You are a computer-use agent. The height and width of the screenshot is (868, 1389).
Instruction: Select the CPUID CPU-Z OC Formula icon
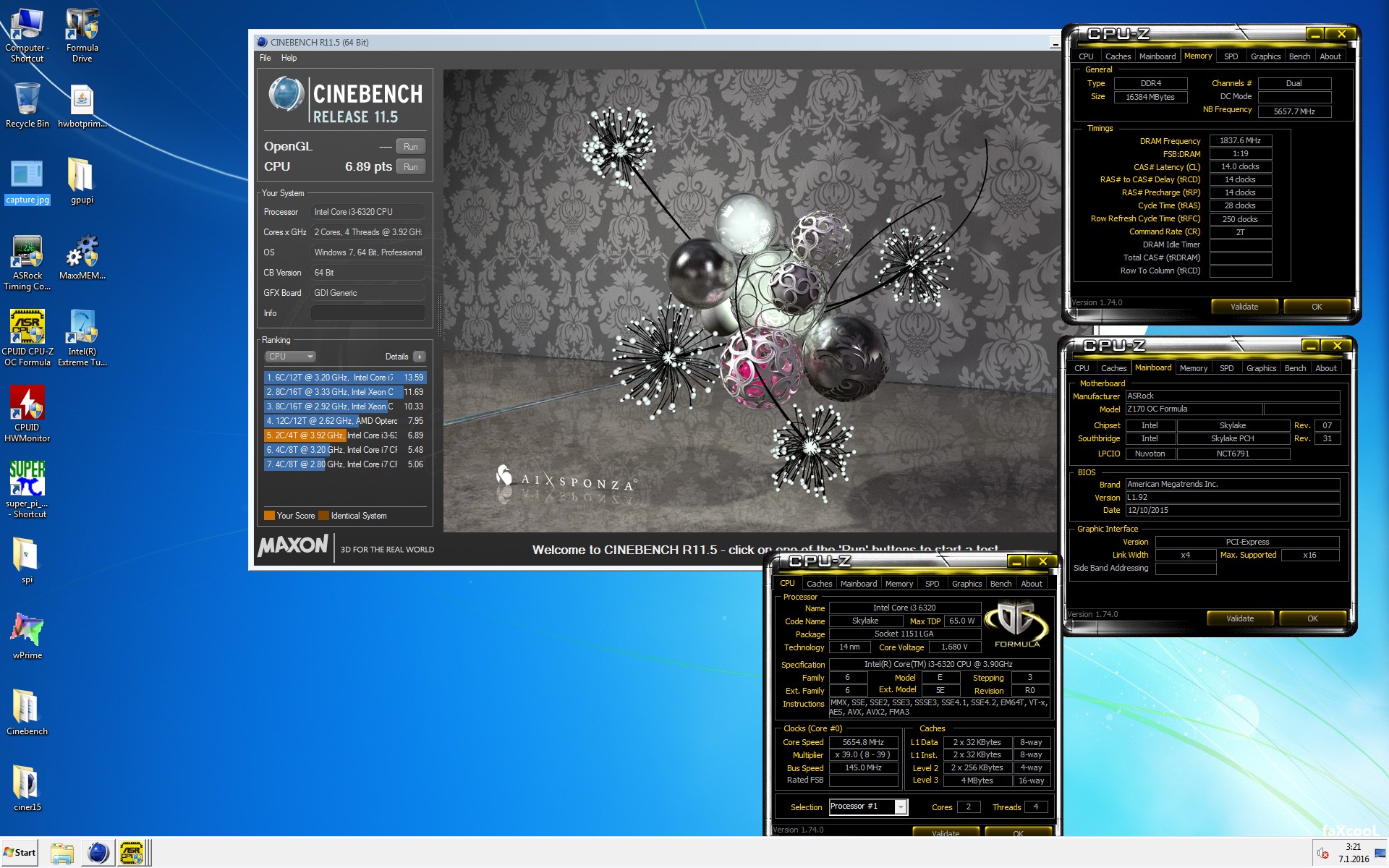pos(27,339)
